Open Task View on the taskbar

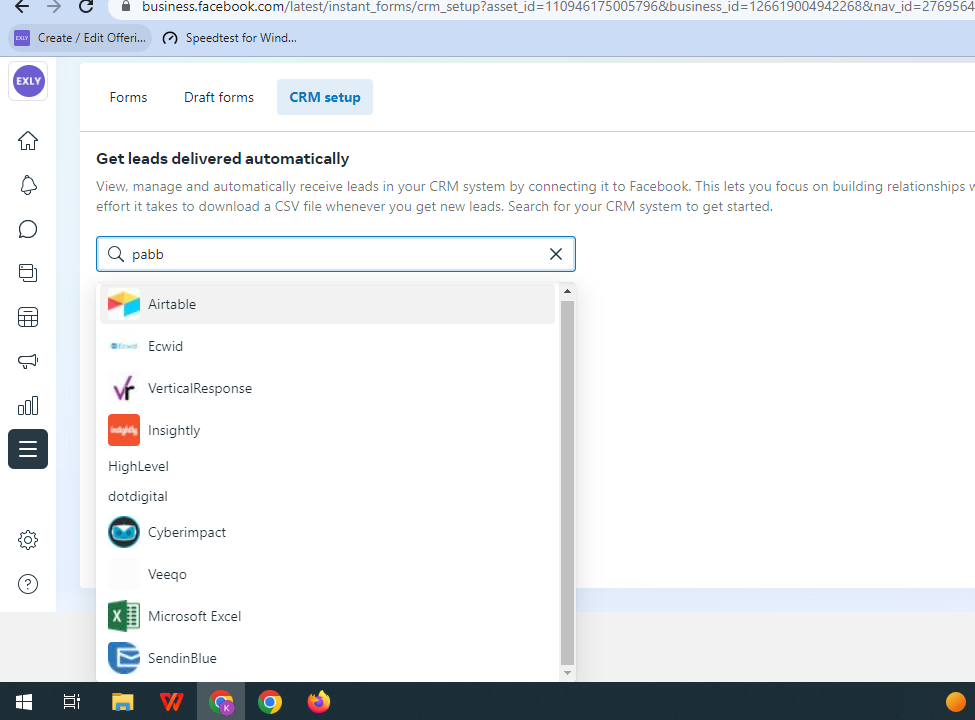pyautogui.click(x=72, y=702)
